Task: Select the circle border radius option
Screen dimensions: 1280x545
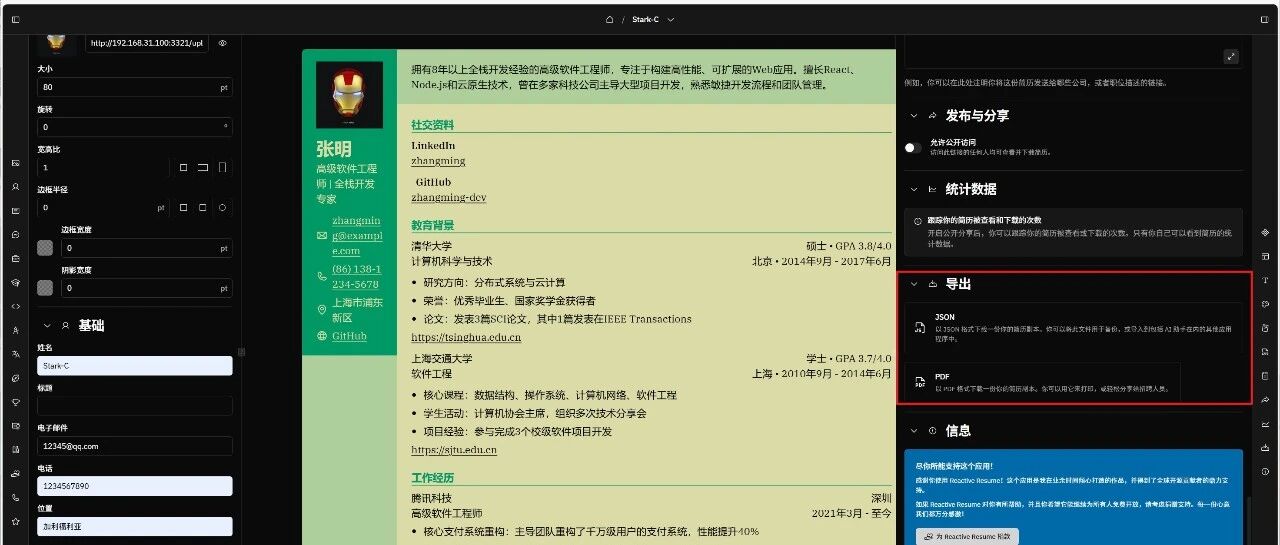Action: (222, 208)
